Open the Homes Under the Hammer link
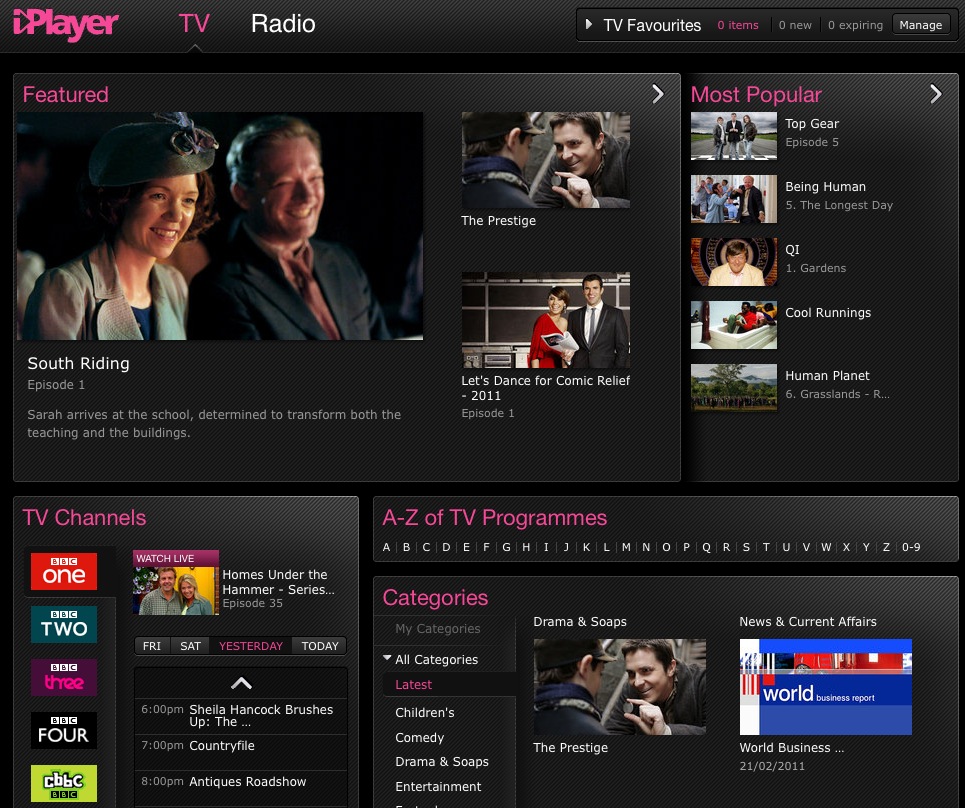Viewport: 965px width, 808px height. pos(278,582)
